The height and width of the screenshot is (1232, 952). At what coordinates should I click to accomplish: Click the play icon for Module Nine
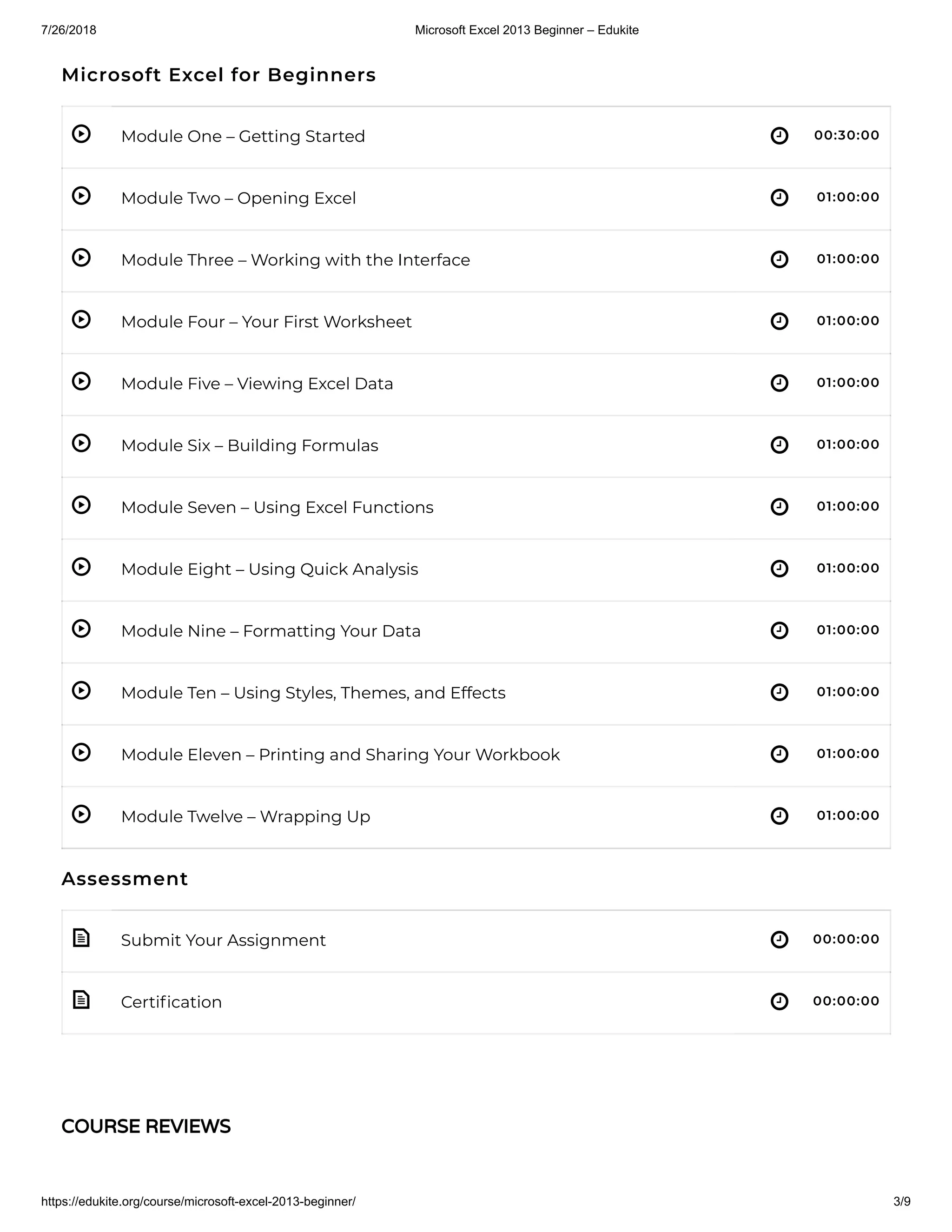coord(81,629)
